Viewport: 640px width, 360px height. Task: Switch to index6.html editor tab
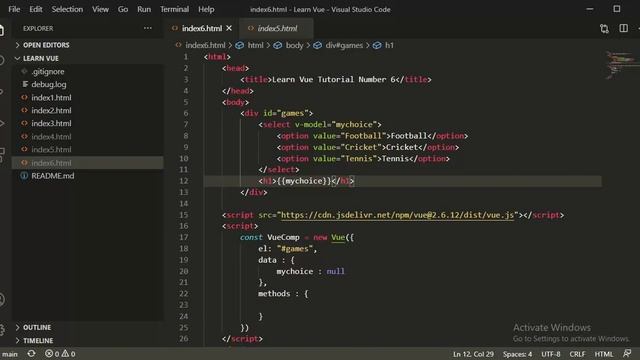202,28
